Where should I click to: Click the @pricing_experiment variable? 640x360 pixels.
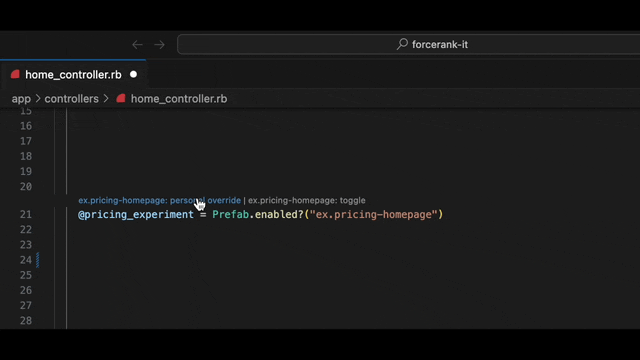[136, 215]
